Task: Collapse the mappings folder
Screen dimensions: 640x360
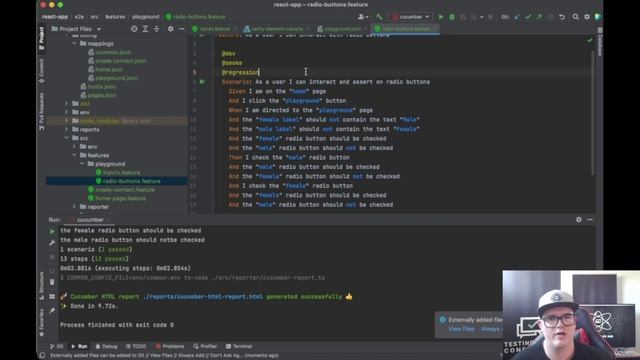Action: point(74,44)
